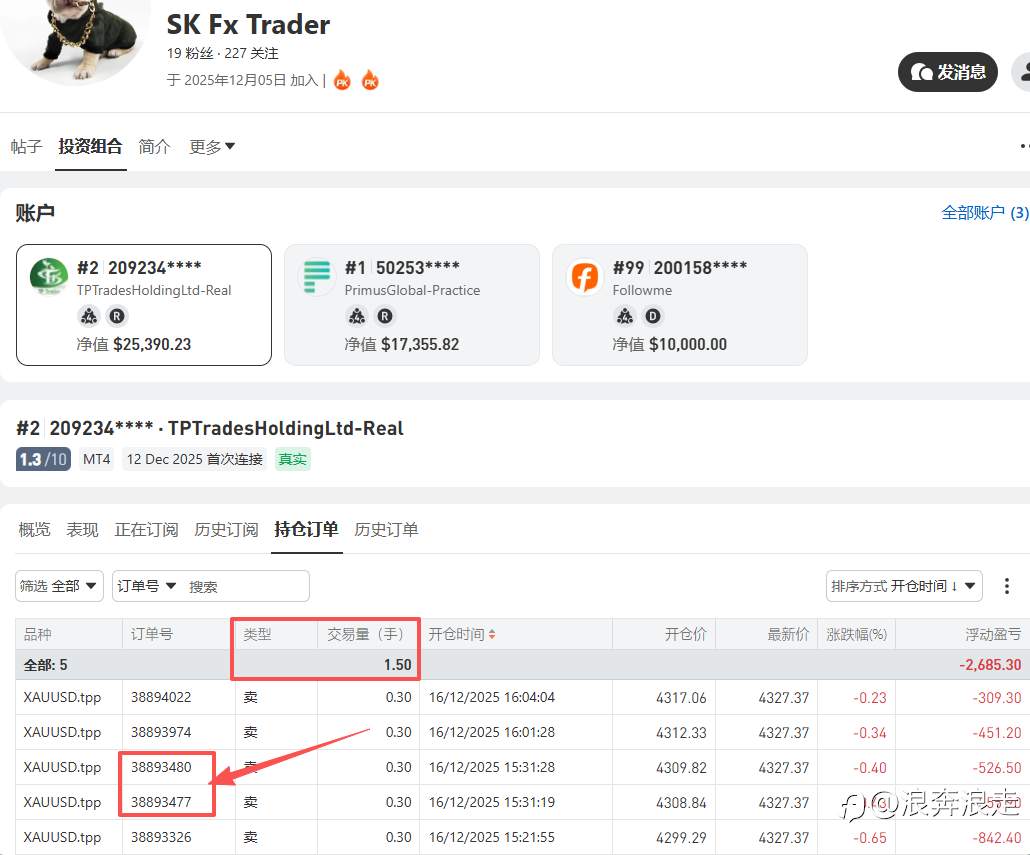
Task: Click the triangle badge icon on Followme card
Action: (x=625, y=317)
